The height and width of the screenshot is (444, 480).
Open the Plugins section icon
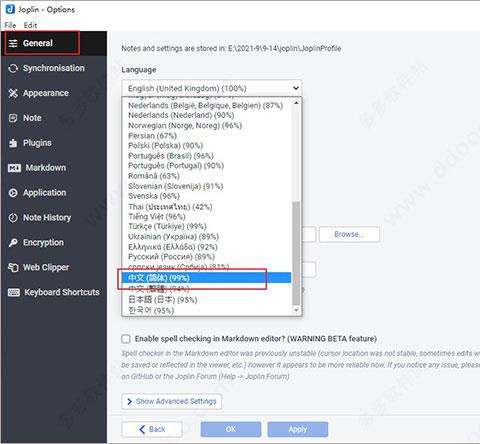pos(13,143)
